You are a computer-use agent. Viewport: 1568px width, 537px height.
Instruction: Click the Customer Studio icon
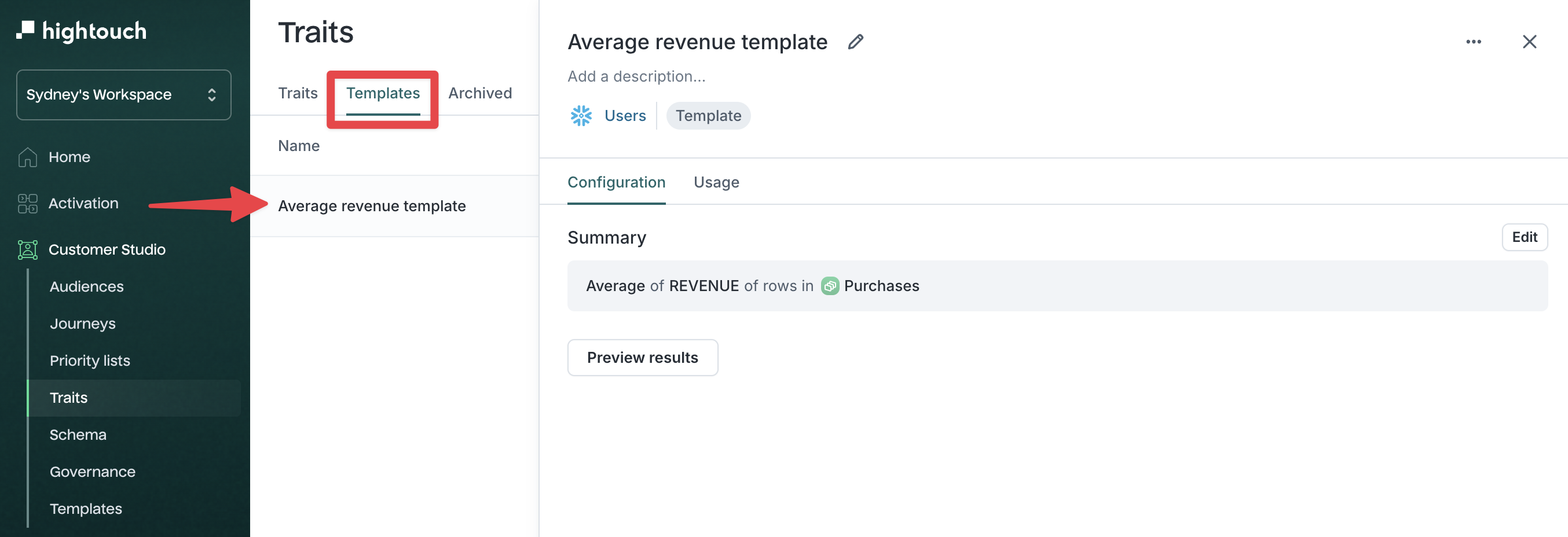[27, 249]
